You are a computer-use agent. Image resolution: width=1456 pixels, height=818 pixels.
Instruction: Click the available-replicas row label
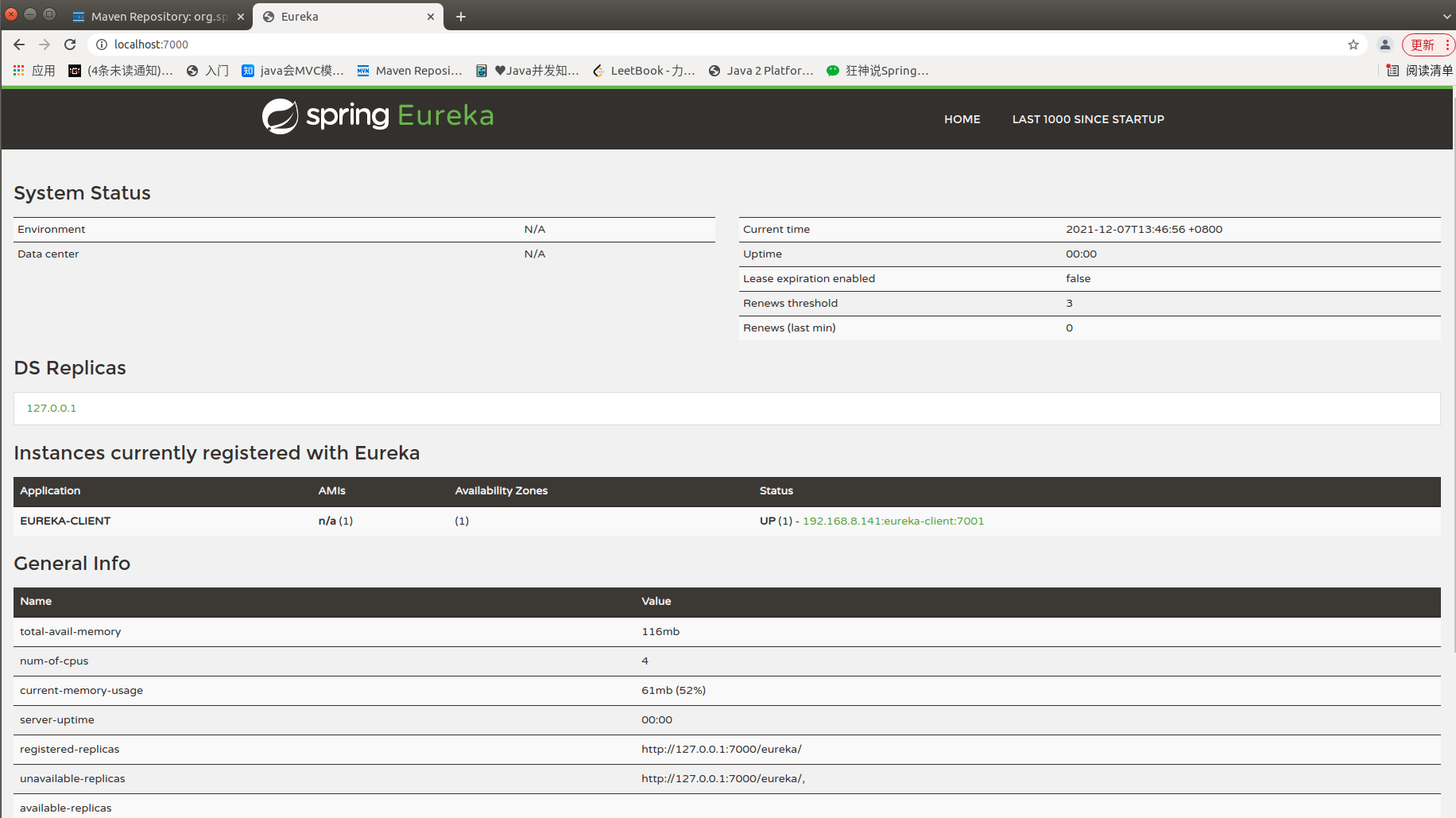tap(66, 808)
